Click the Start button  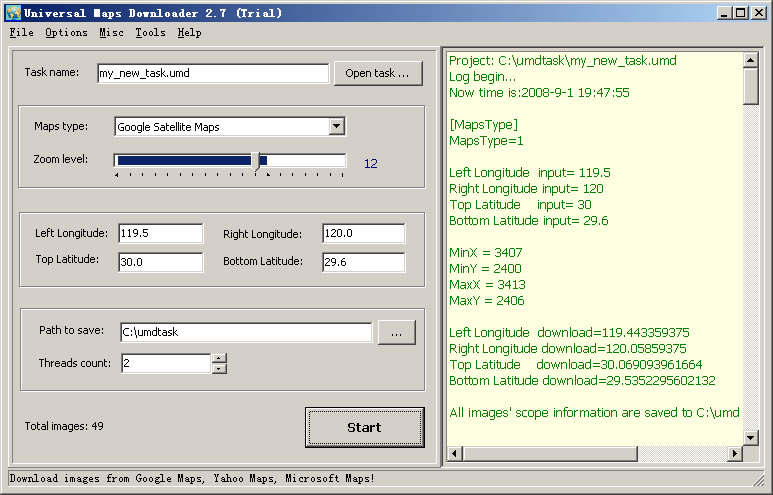[364, 427]
